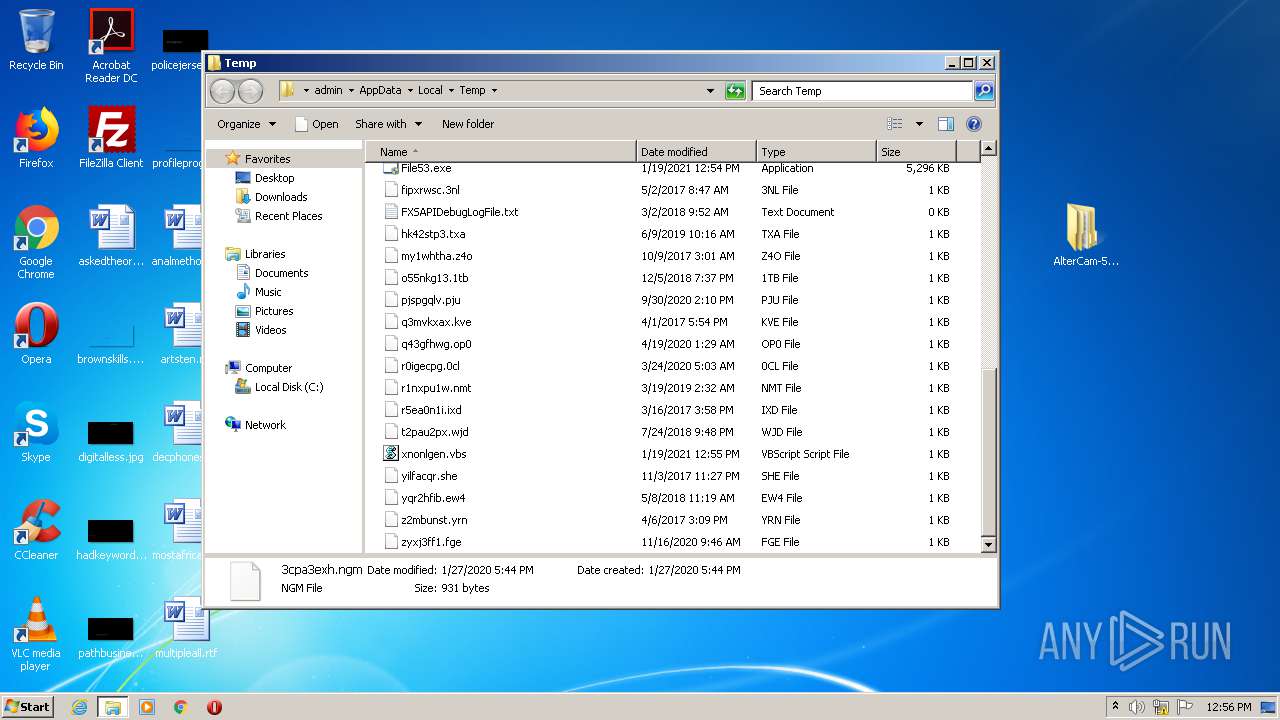Expand the arrow after admin in breadcrumb
The width and height of the screenshot is (1280, 720).
coord(351,91)
